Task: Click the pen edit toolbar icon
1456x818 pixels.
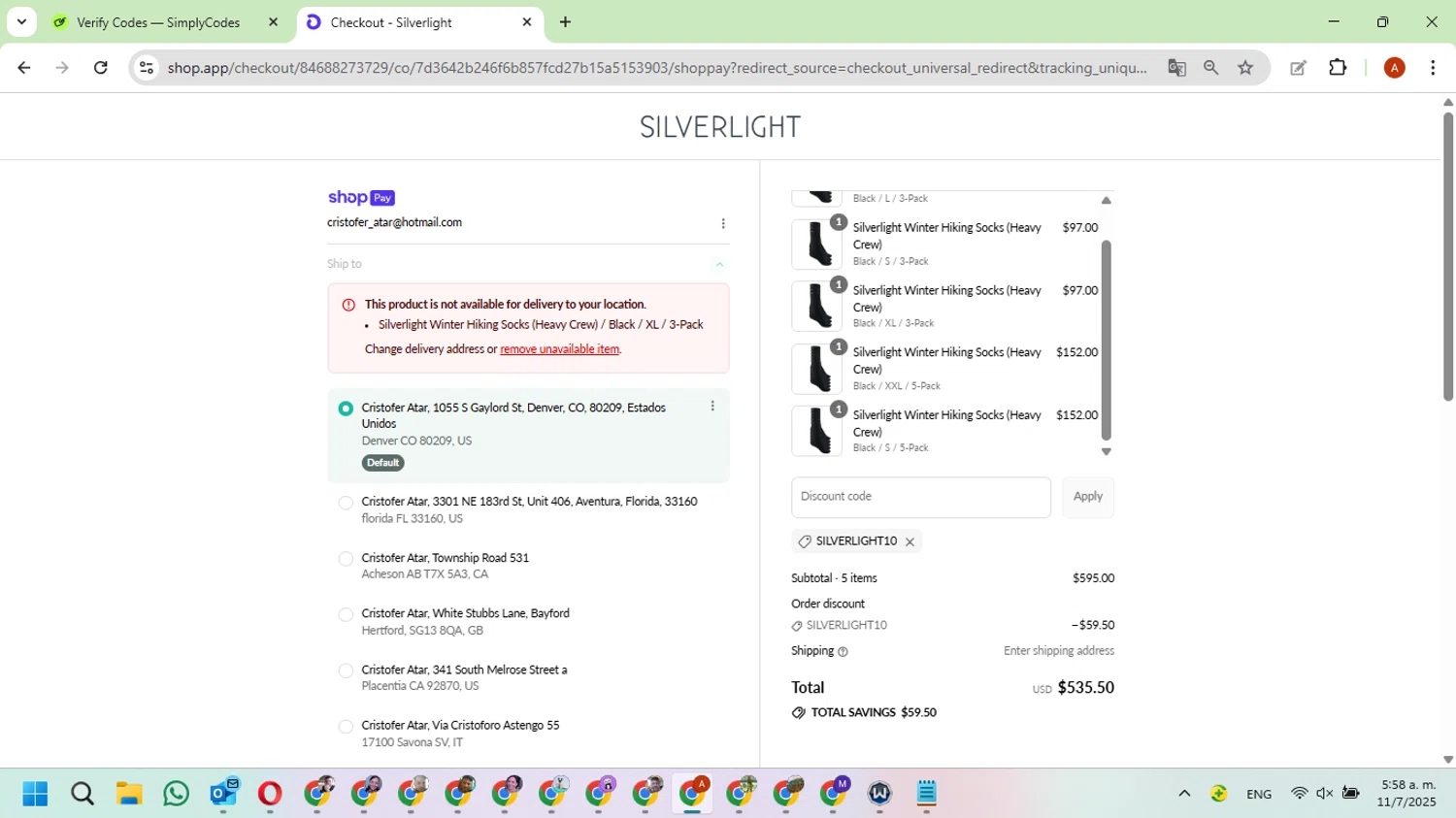Action: click(1298, 68)
